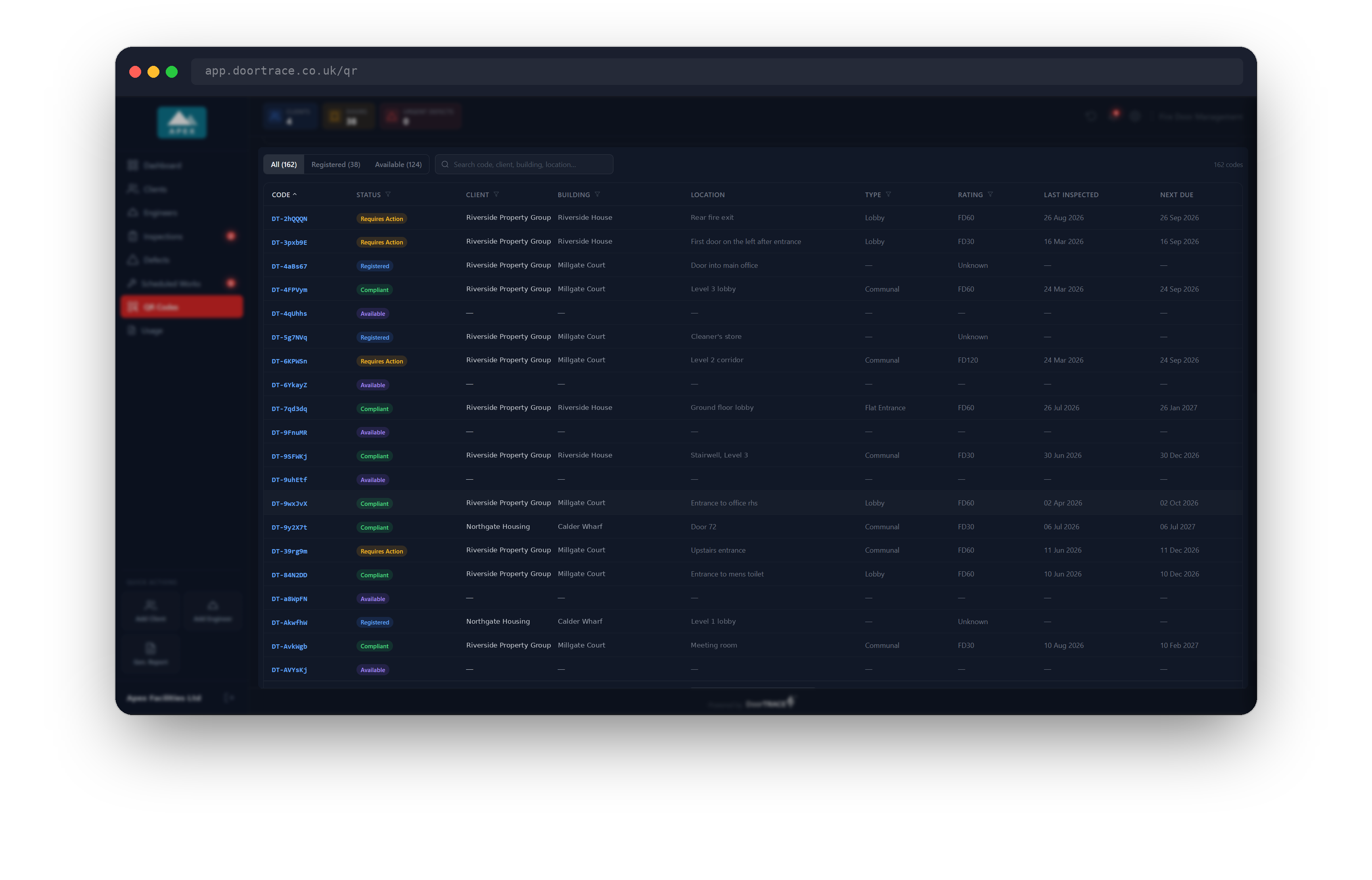Viewport: 1372px width, 880px height.
Task: Click the 'Entrance to mens toilet' location
Action: [727, 574]
